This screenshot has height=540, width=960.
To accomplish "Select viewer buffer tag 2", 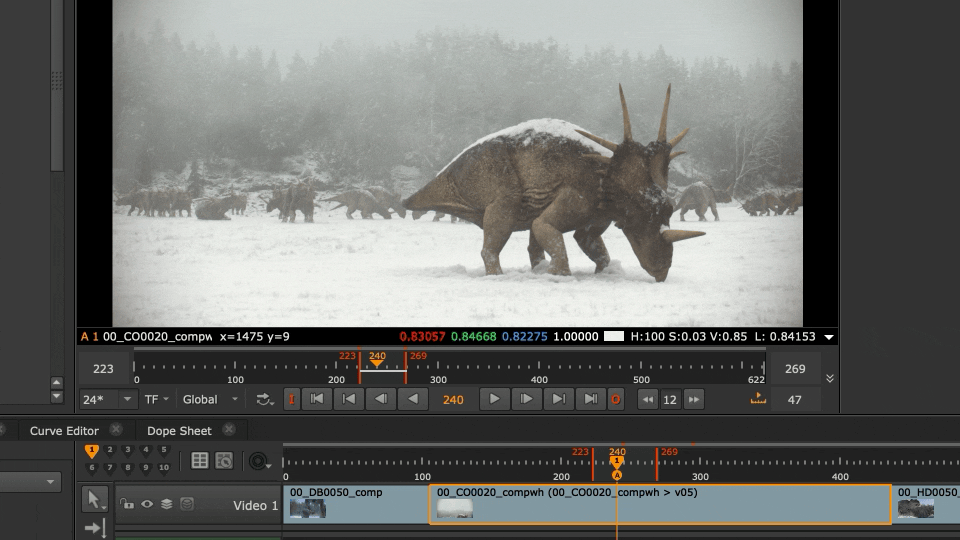I will [x=110, y=449].
